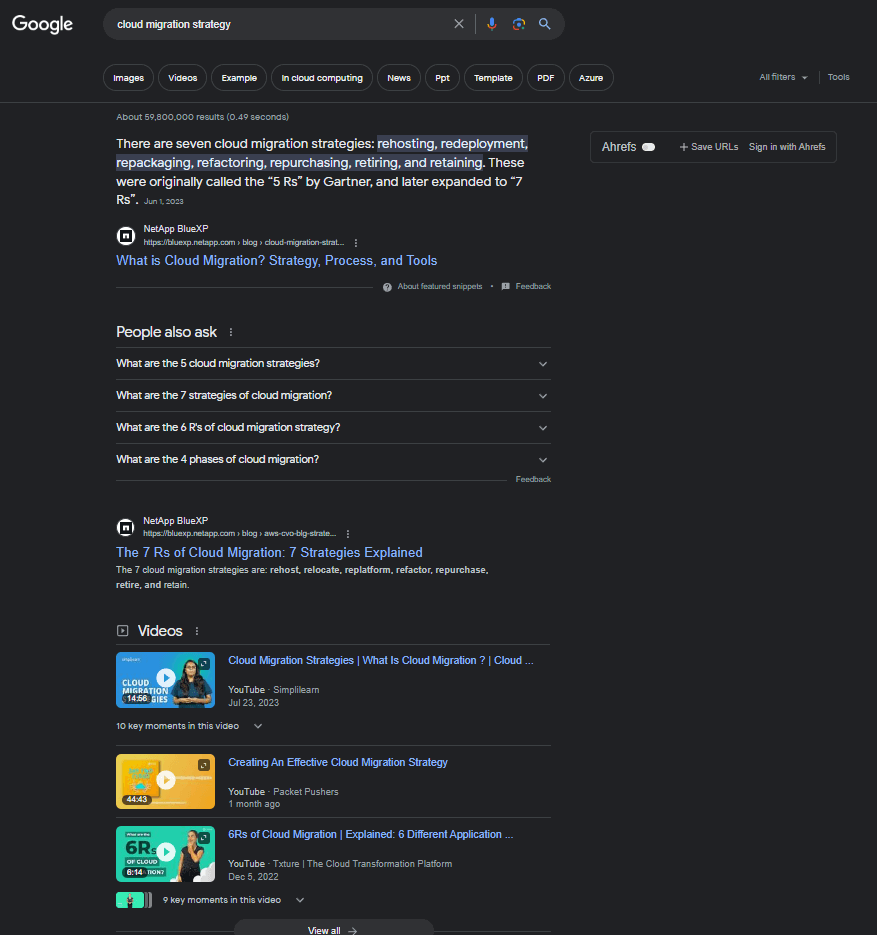Select the PDF filter chip
Screen dimensions: 877x935
[546, 78]
